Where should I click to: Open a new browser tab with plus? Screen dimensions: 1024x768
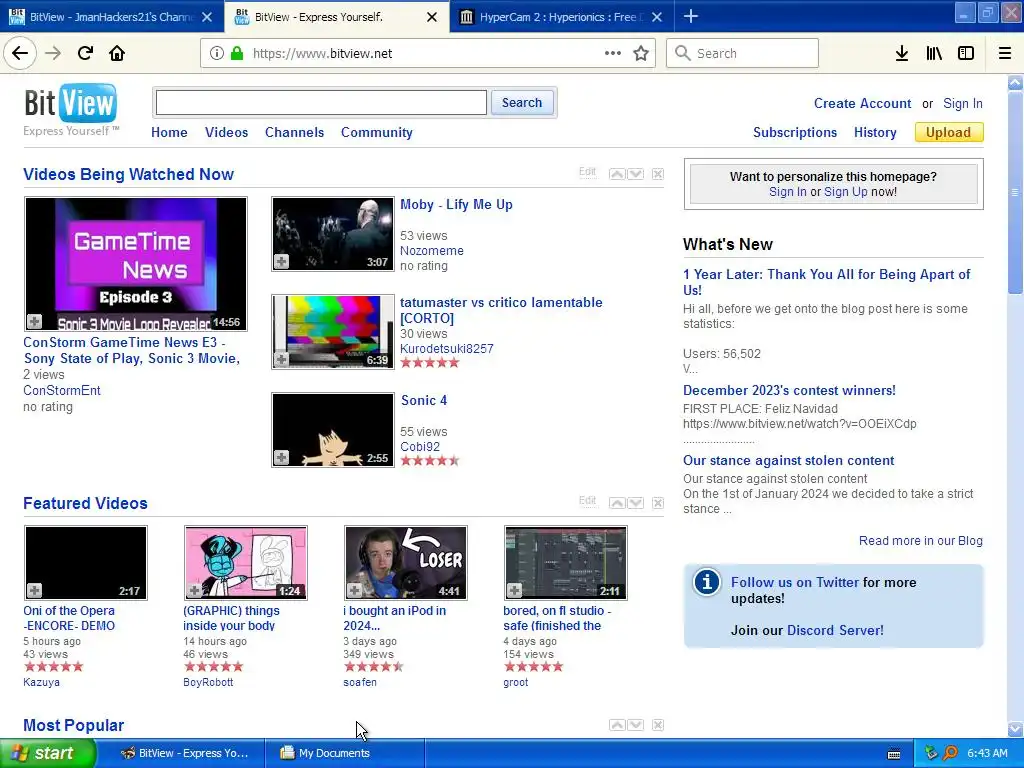(x=691, y=17)
